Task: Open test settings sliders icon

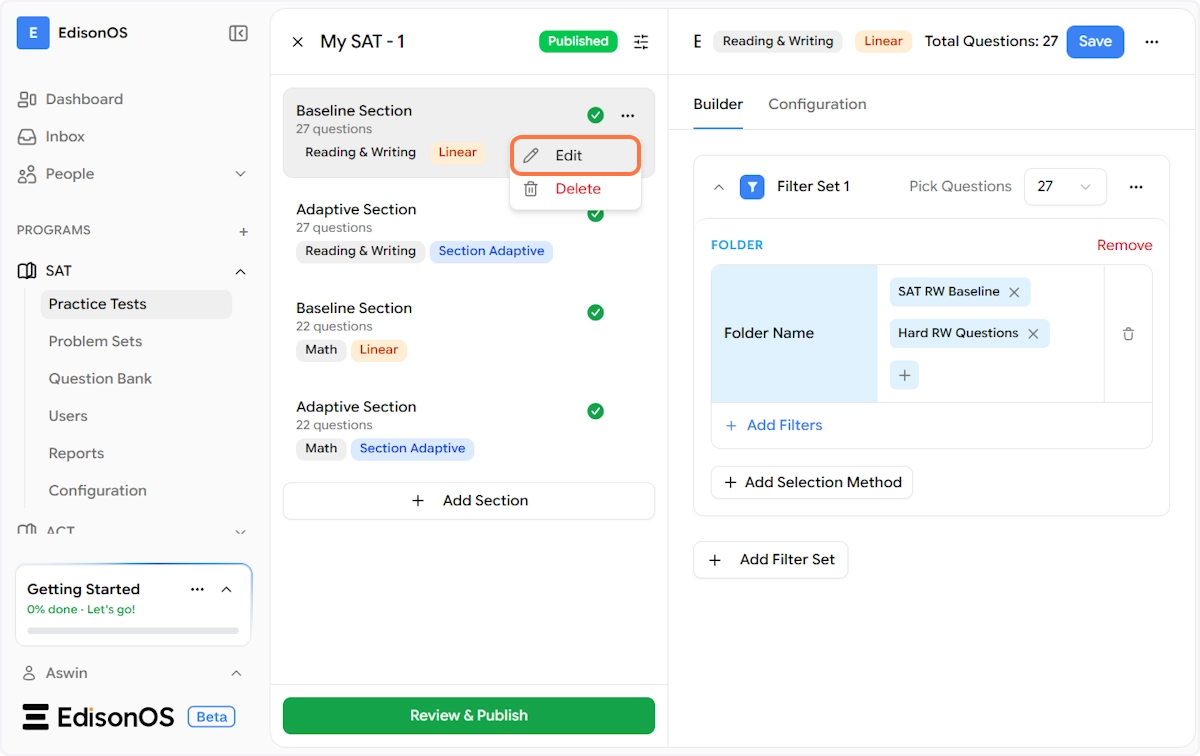Action: pyautogui.click(x=641, y=42)
